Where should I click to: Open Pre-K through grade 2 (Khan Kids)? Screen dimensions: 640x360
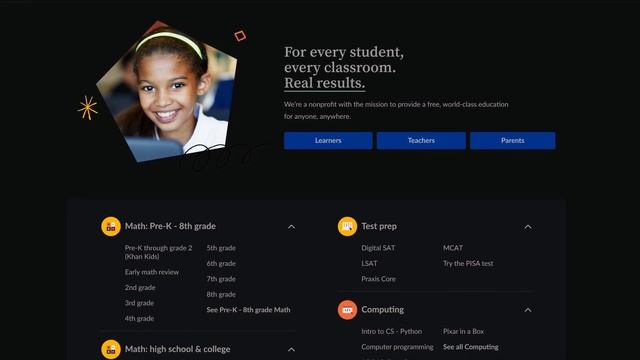click(x=158, y=252)
